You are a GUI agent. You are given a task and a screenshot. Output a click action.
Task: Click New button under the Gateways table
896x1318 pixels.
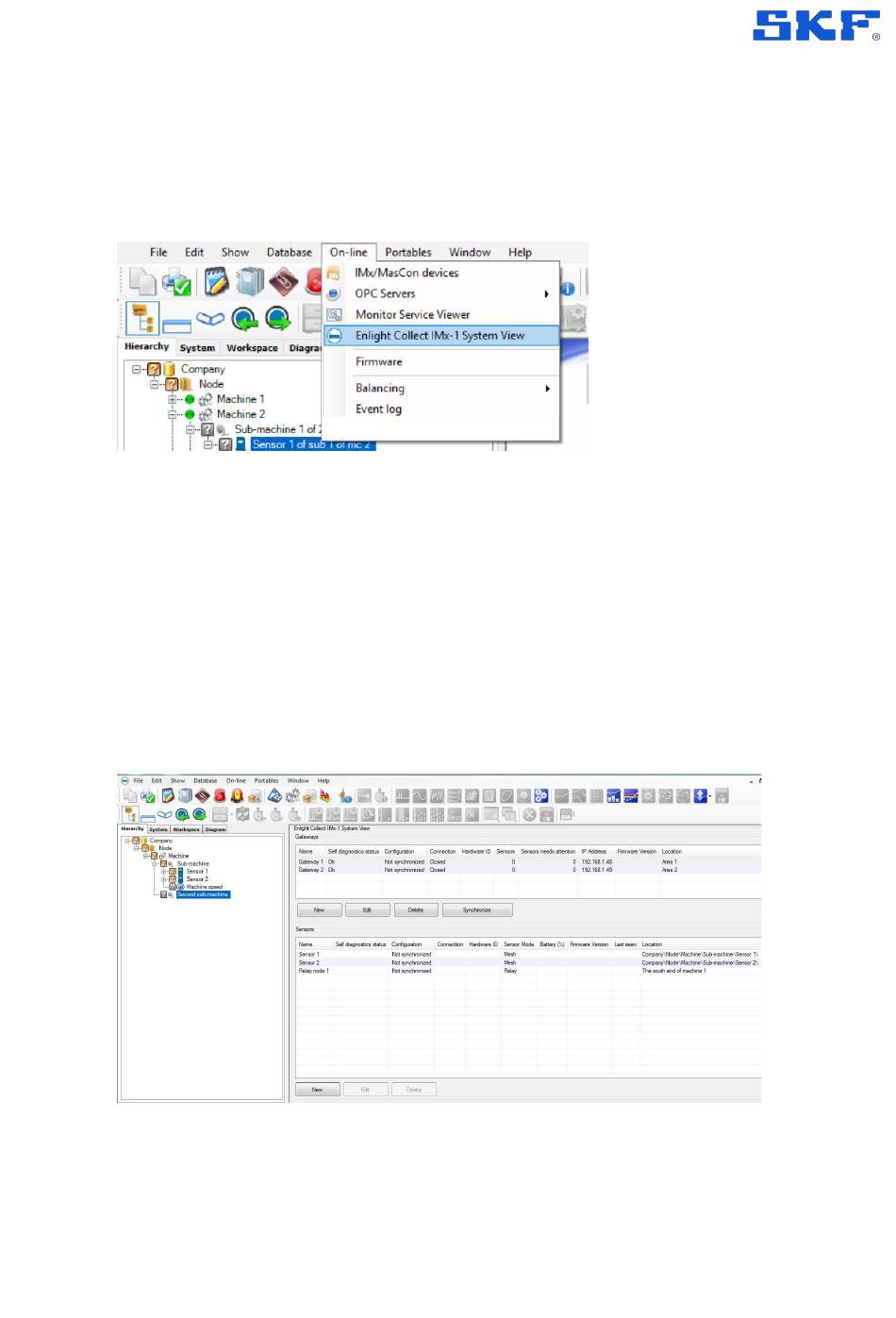(x=319, y=910)
